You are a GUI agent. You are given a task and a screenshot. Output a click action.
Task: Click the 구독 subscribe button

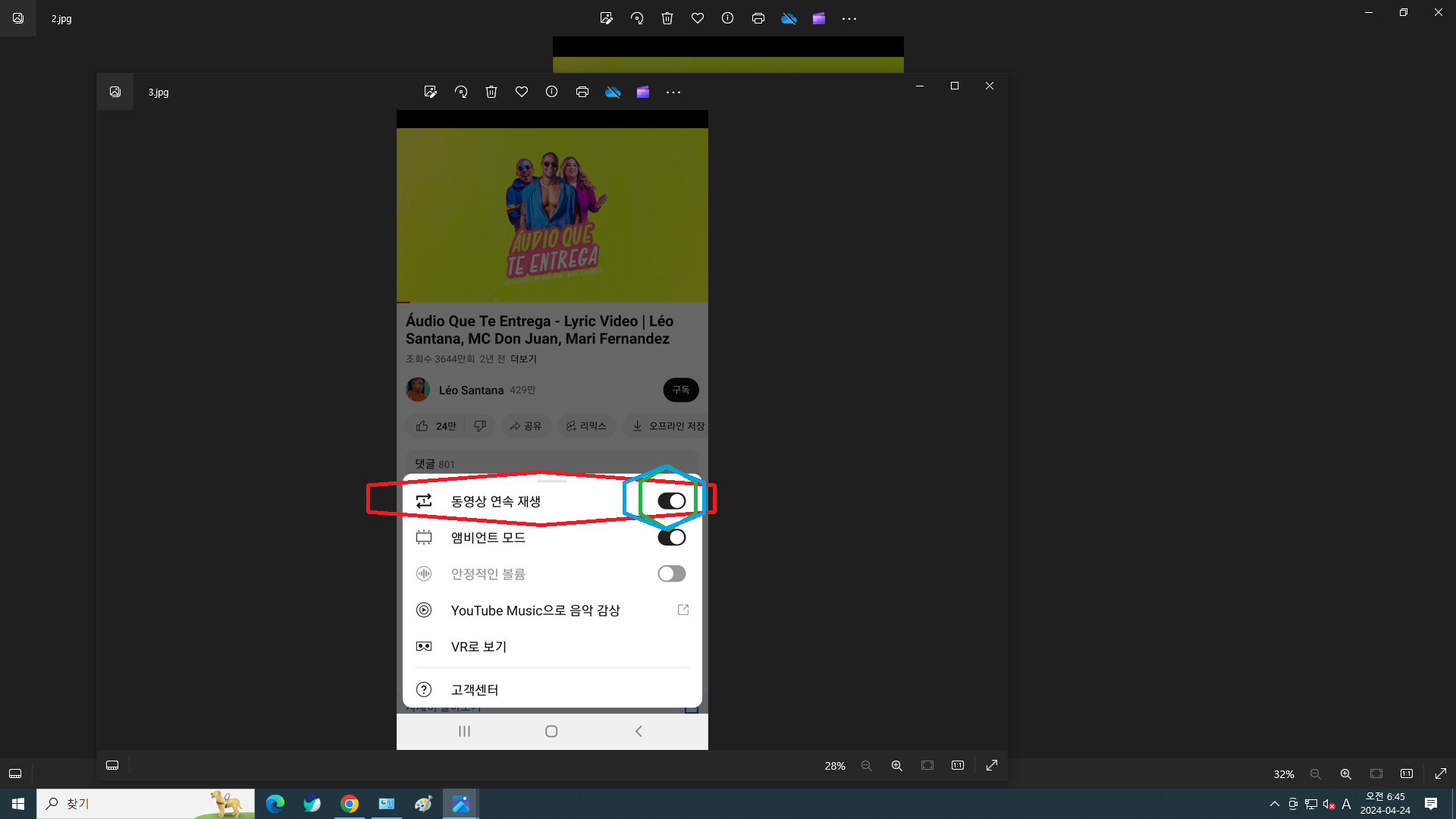tap(681, 390)
